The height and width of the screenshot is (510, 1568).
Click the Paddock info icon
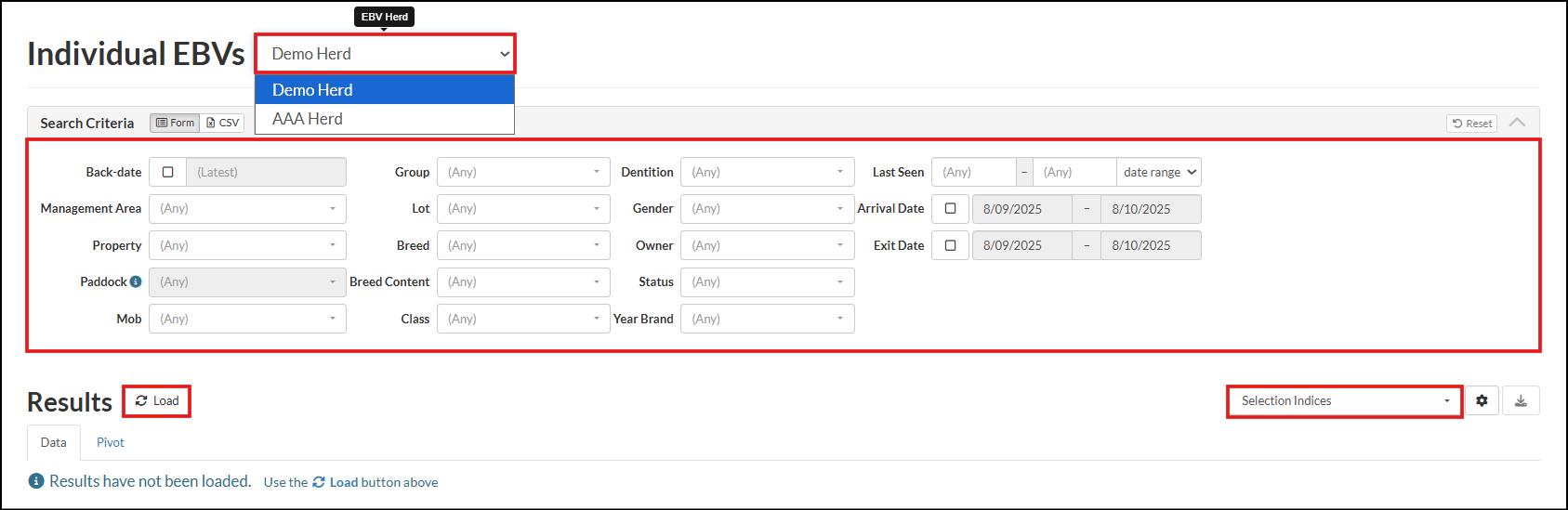click(136, 281)
